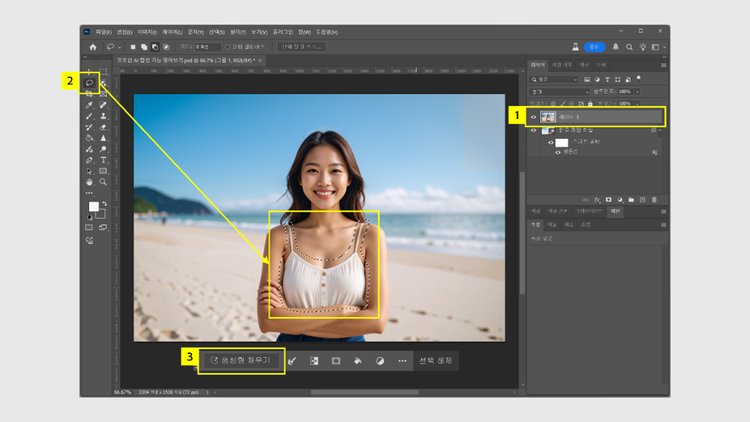
Task: Click the foreground color swatch
Action: (x=93, y=206)
